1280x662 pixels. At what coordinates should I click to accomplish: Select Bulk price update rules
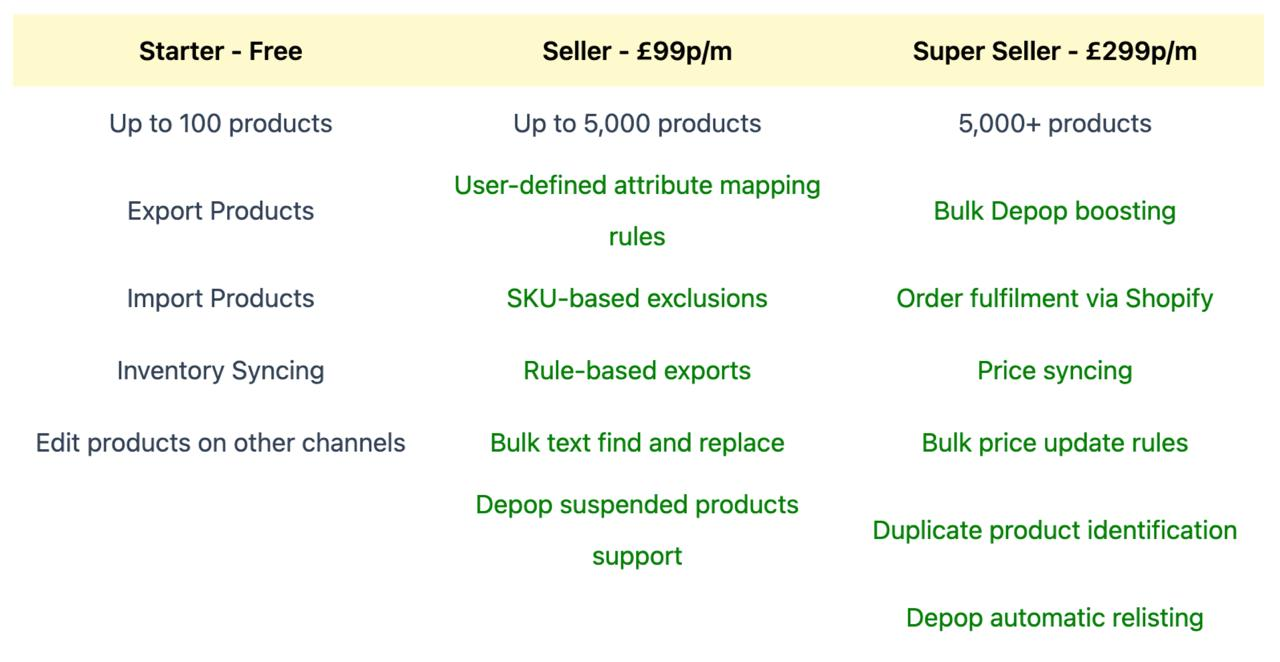click(x=1054, y=443)
